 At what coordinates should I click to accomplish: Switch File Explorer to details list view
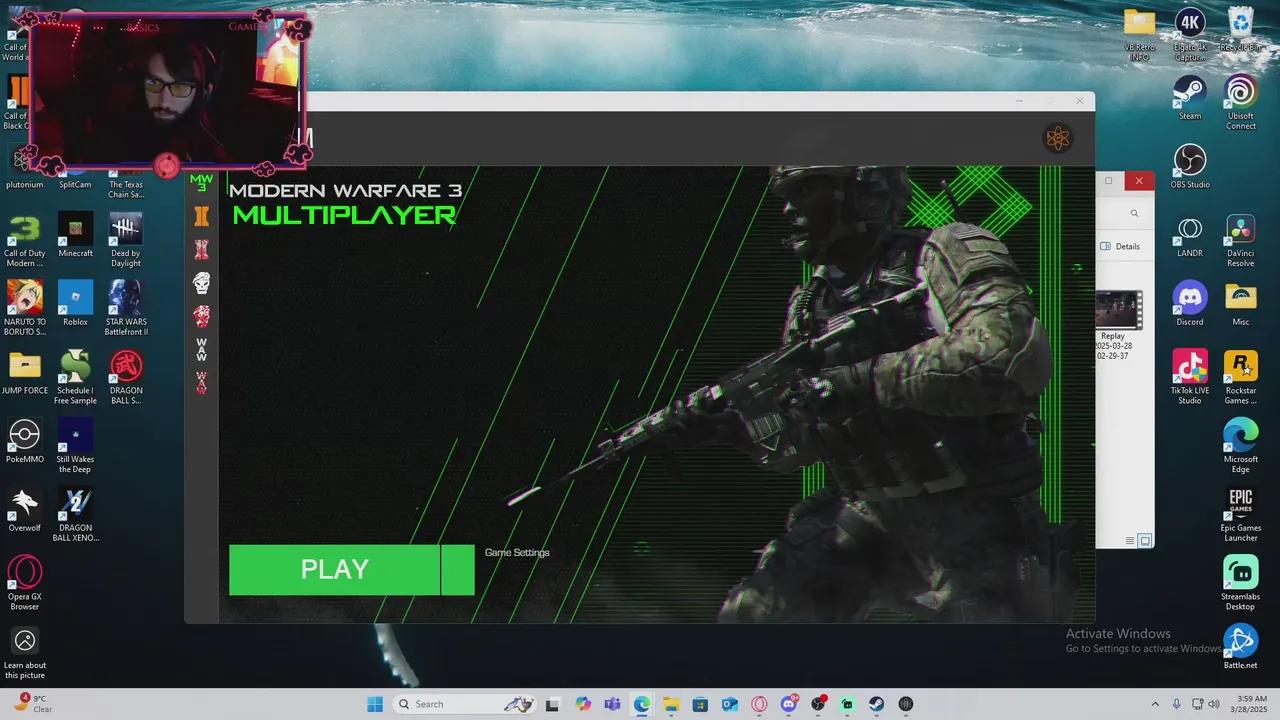(1130, 541)
